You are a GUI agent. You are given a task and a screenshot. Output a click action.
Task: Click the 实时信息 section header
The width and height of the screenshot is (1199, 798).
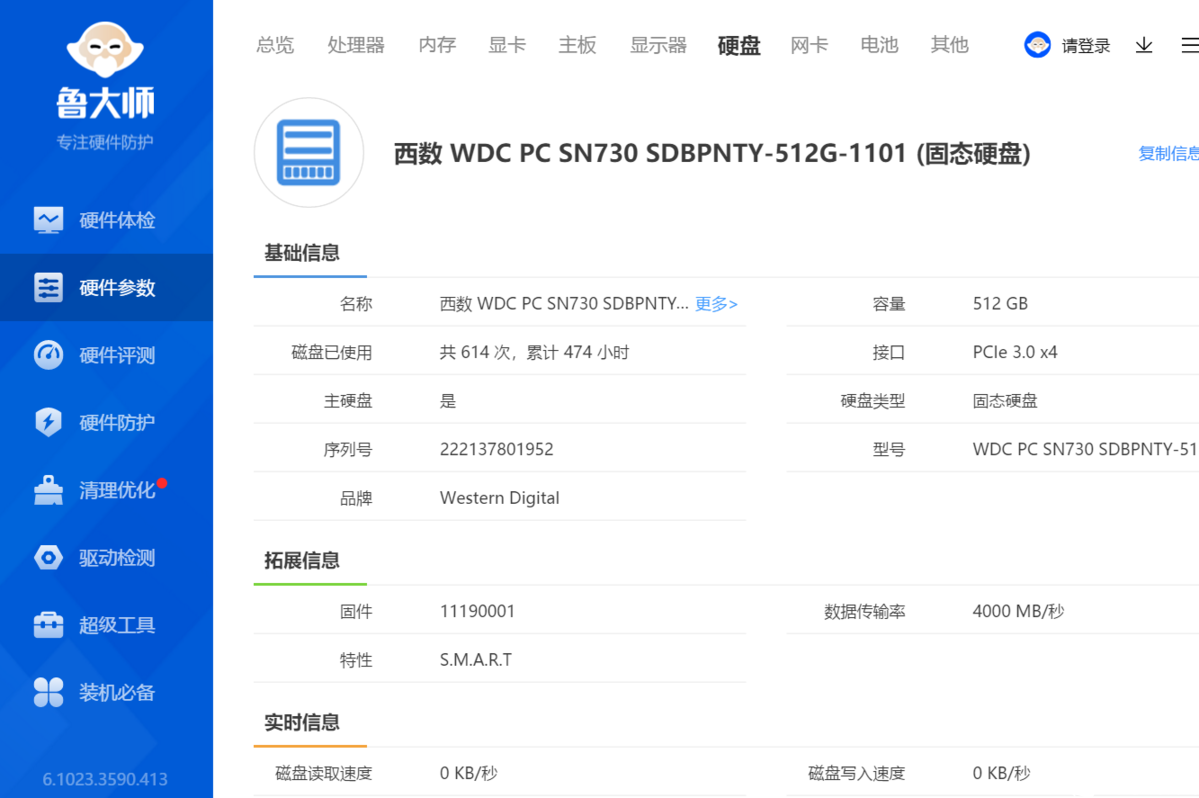click(x=302, y=722)
